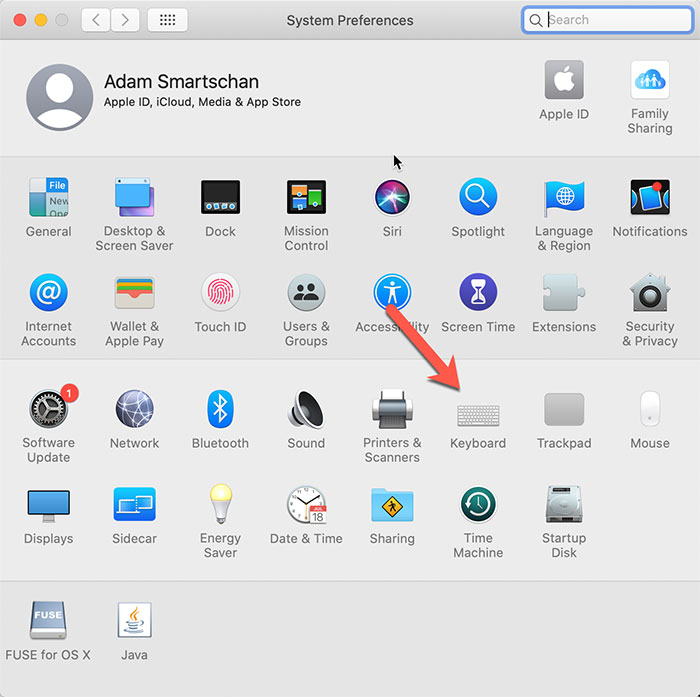This screenshot has height=697, width=700.
Task: Open Keyboard preferences
Action: (x=478, y=415)
